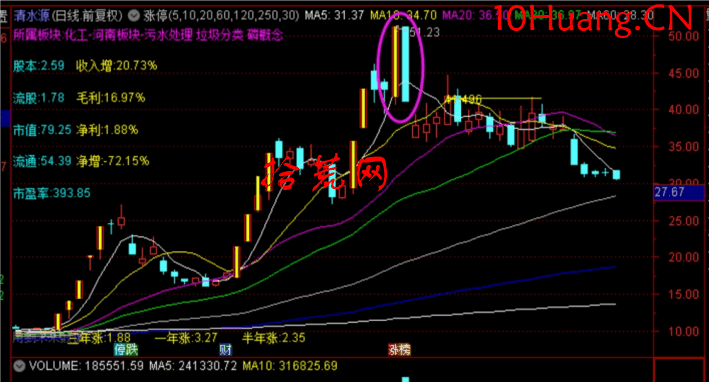Click the 毛利:16.97% value
The width and height of the screenshot is (709, 382).
111,98
